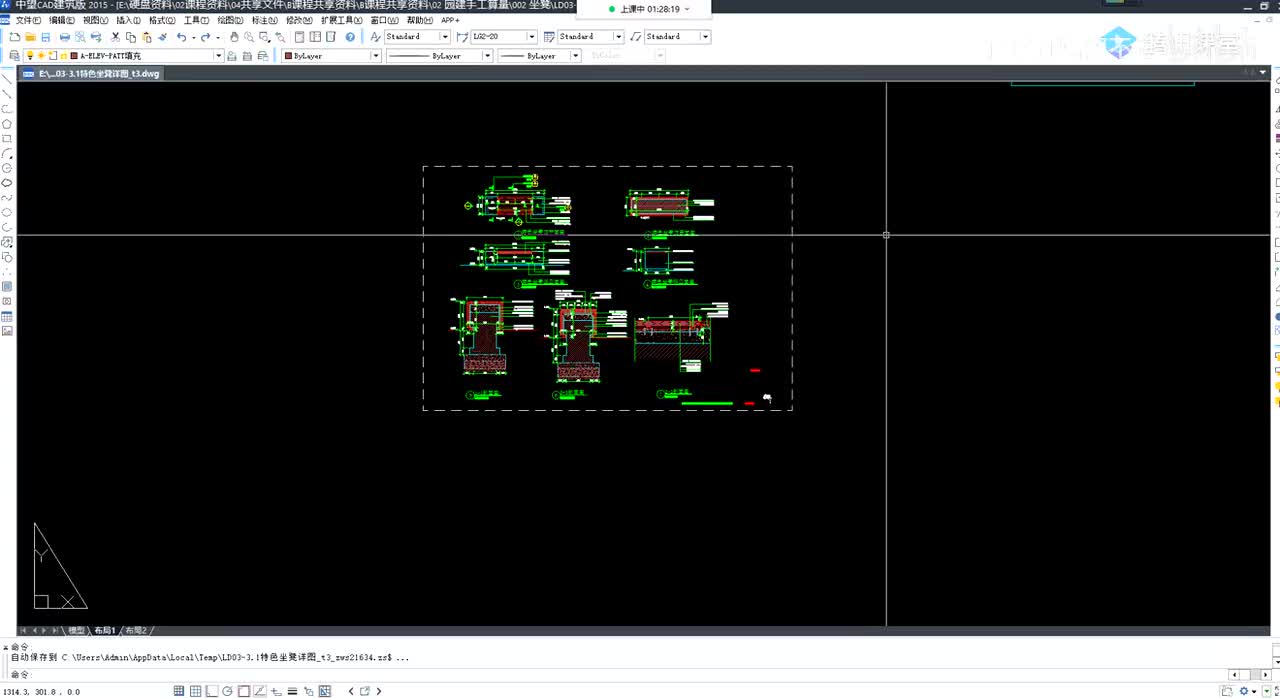Screen dimensions: 1280x698
Task: Expand the first ByLayer linetype dropdown
Action: 487,56
